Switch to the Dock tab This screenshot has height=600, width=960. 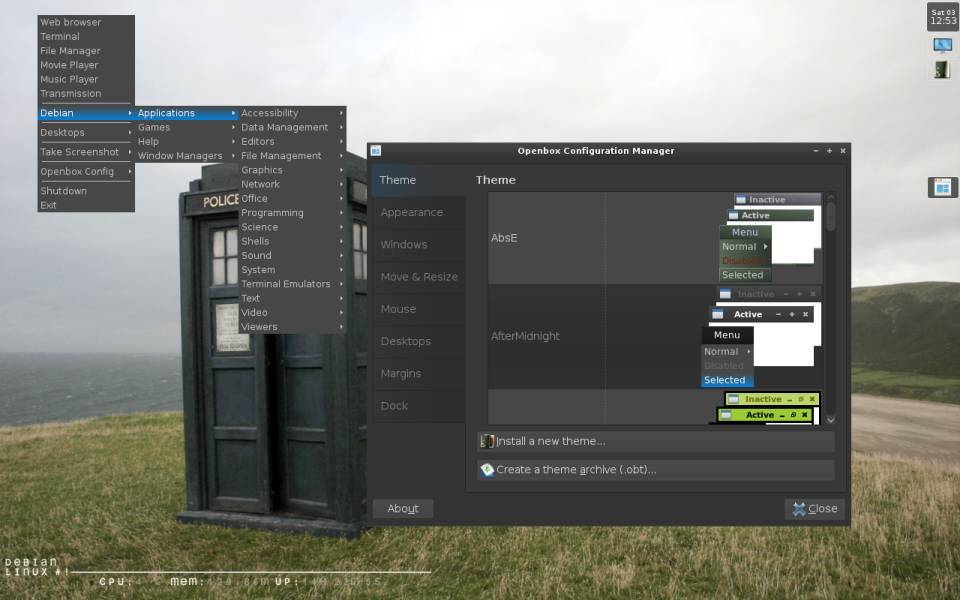point(419,406)
